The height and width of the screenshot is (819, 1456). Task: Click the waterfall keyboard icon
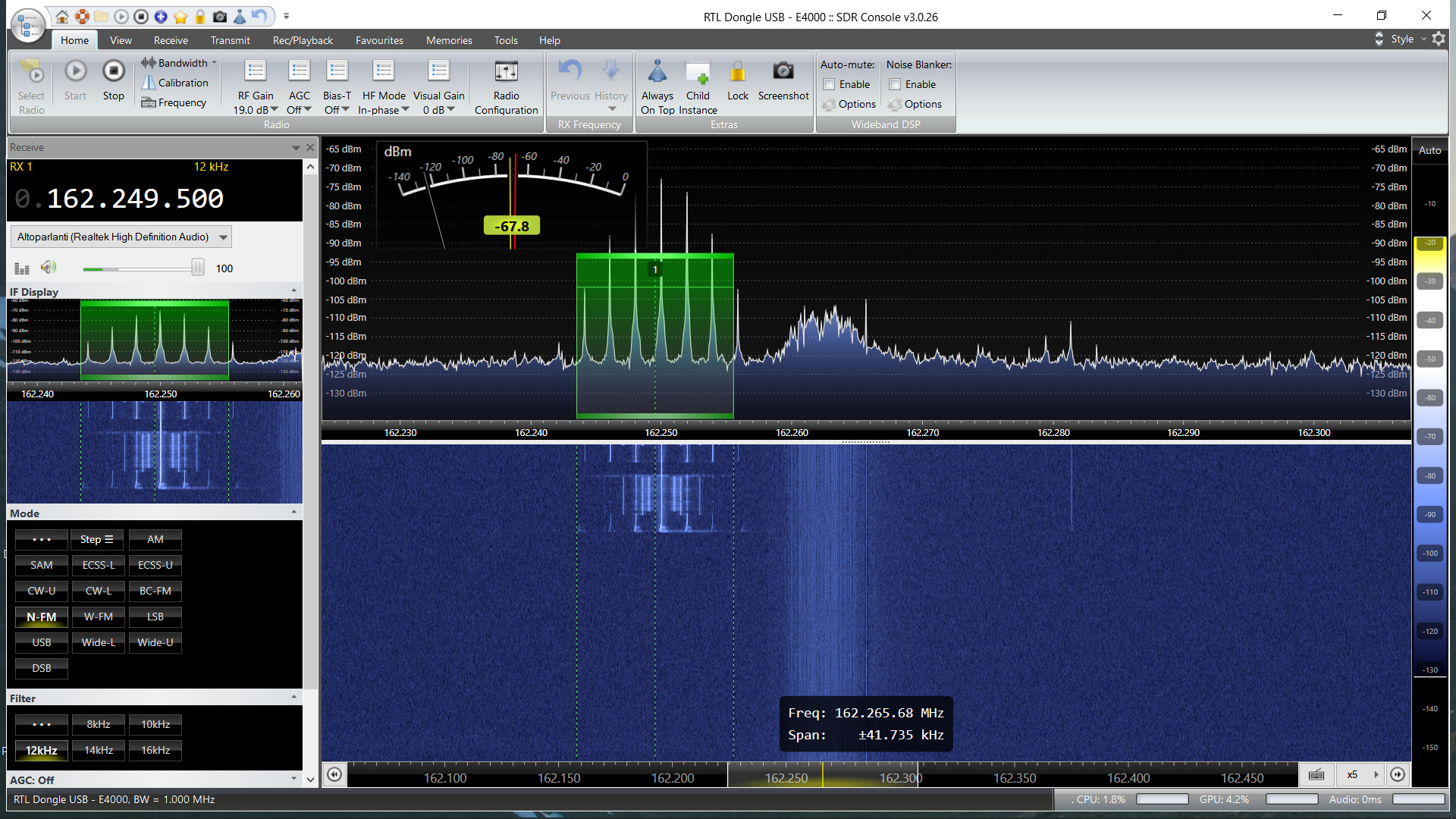pos(1316,774)
